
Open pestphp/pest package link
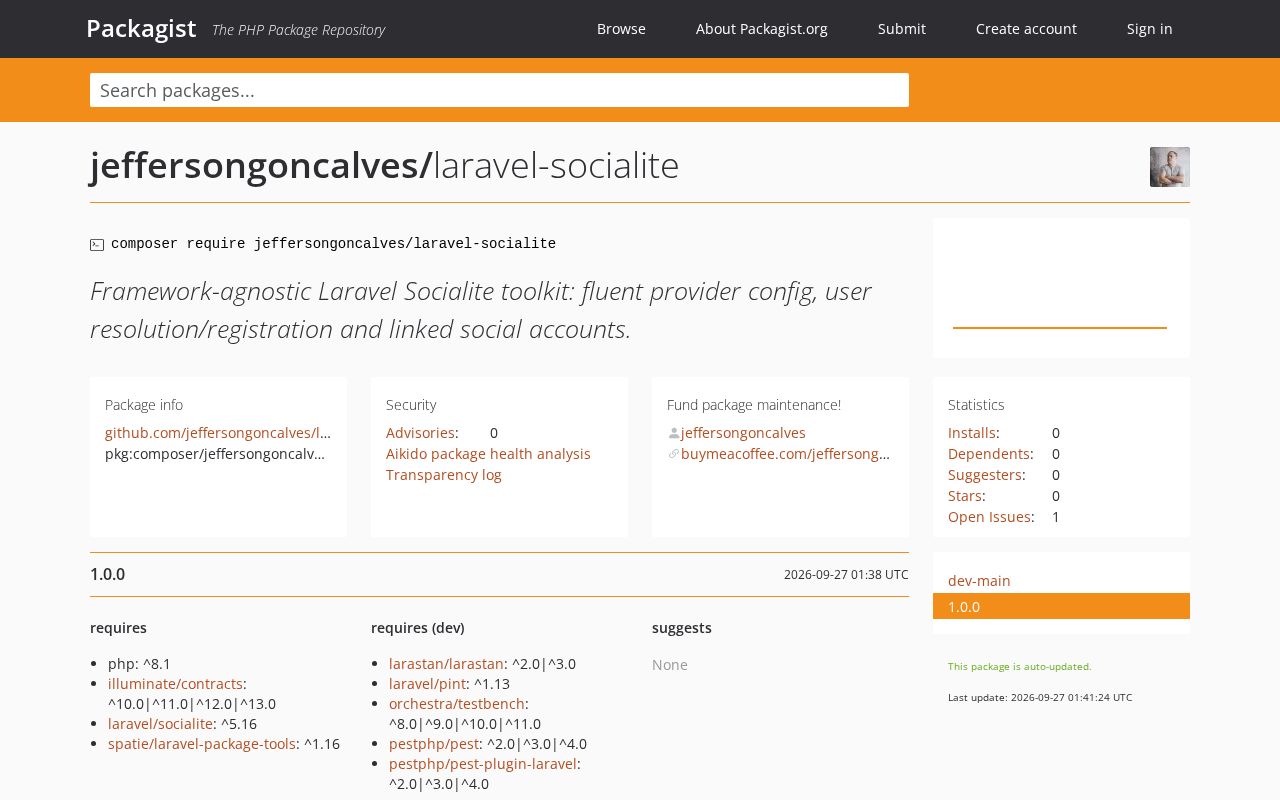[434, 744]
